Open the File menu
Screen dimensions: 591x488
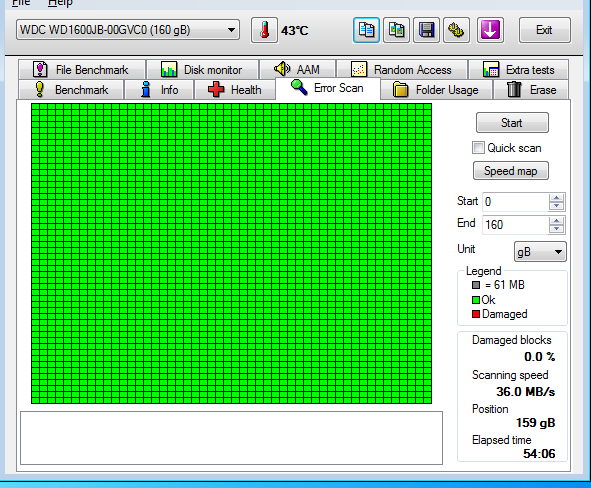[x=21, y=3]
